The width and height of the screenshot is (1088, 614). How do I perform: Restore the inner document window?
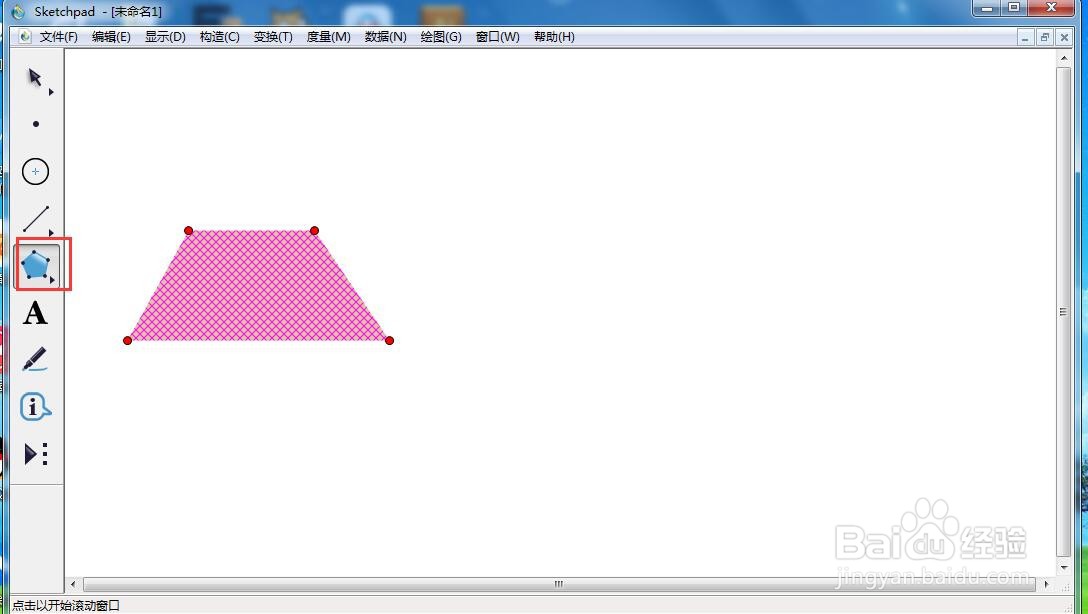tap(1044, 37)
